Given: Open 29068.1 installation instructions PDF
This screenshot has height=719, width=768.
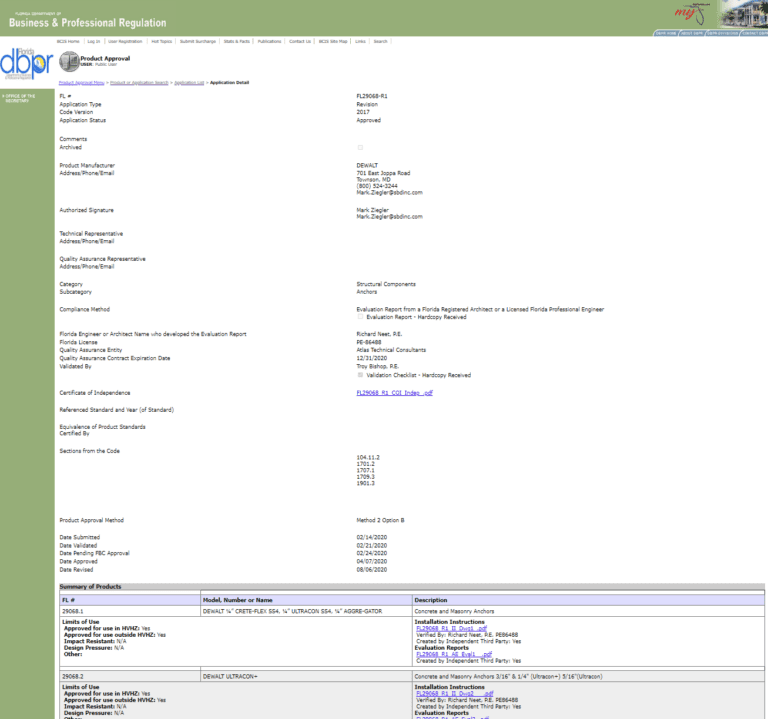Looking at the screenshot, I should [451, 628].
